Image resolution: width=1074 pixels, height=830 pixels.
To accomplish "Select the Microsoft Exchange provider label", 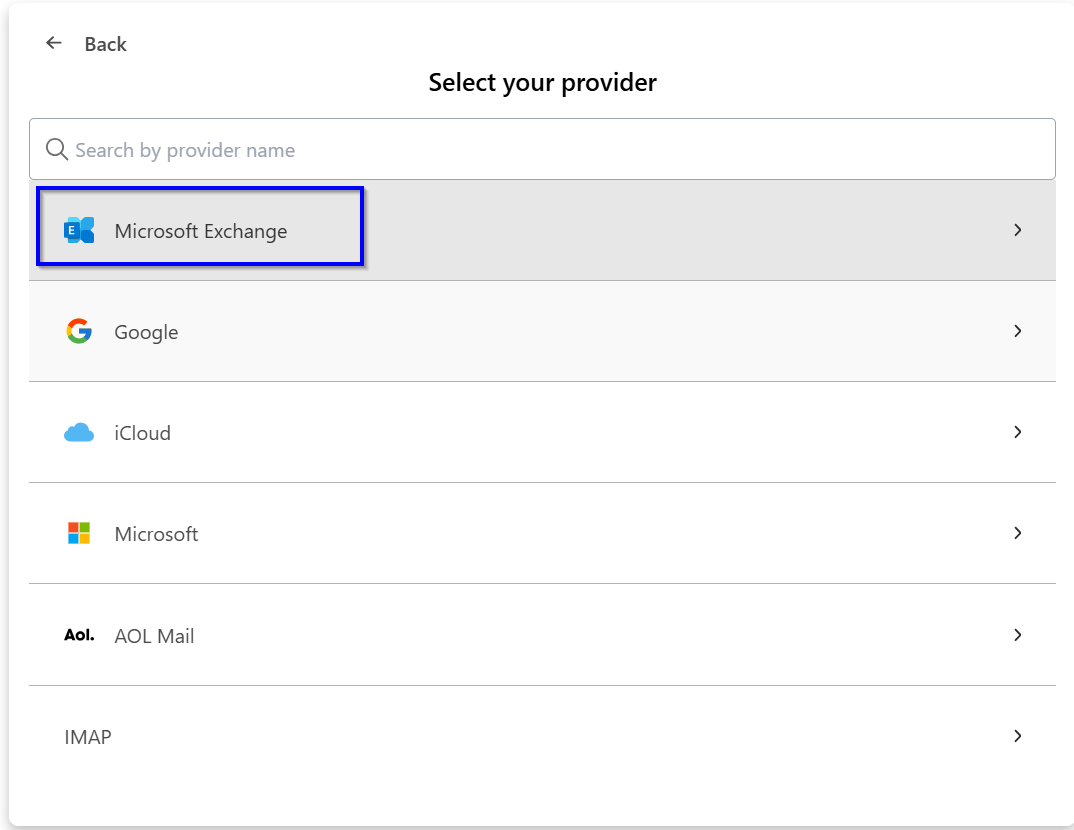I will [x=200, y=231].
